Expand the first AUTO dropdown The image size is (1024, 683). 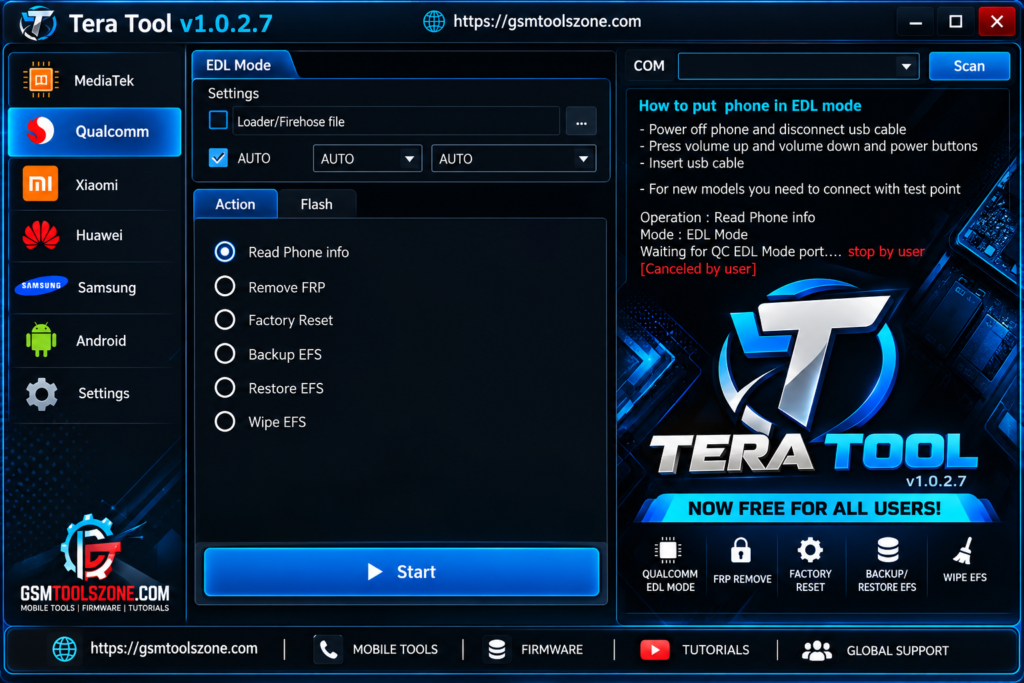[367, 159]
